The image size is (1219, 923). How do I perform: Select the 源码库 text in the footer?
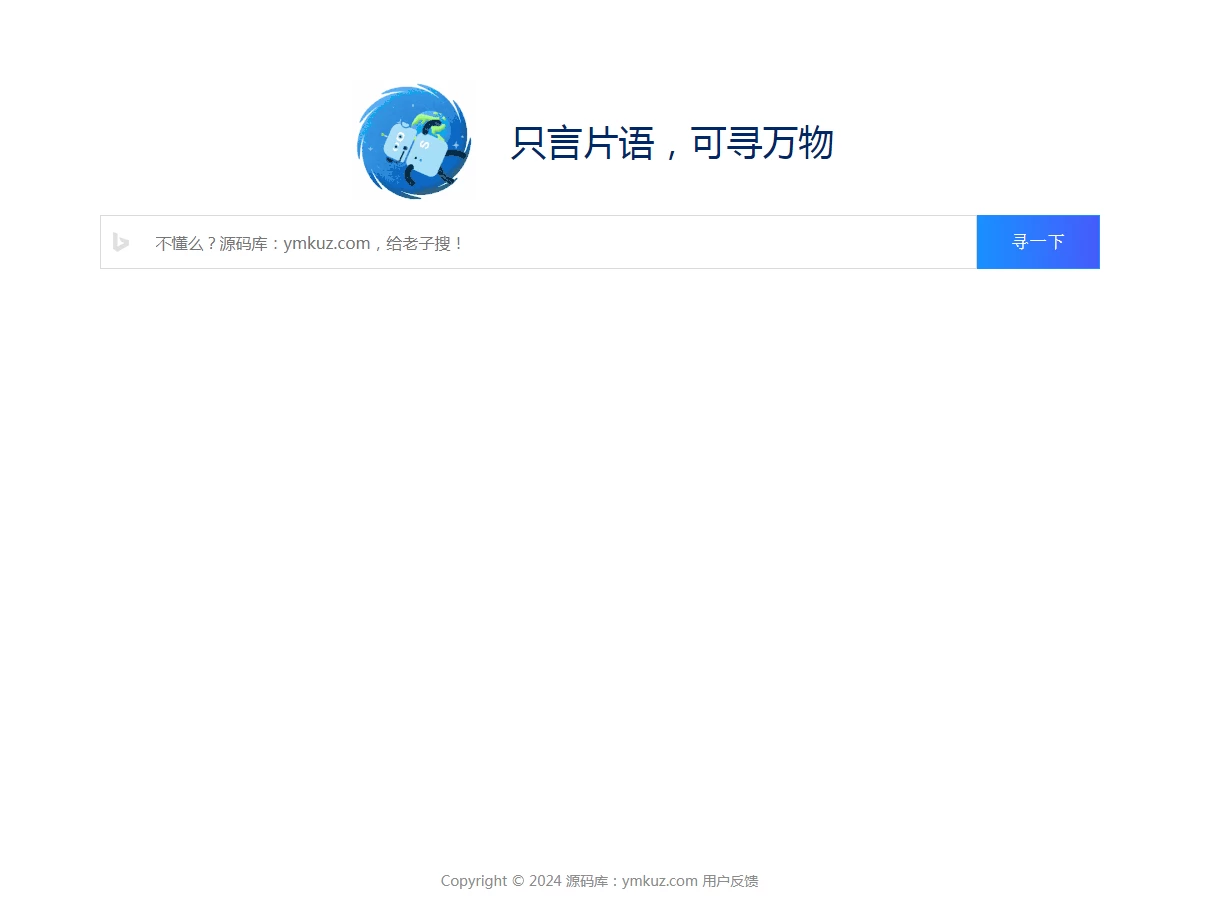point(586,881)
